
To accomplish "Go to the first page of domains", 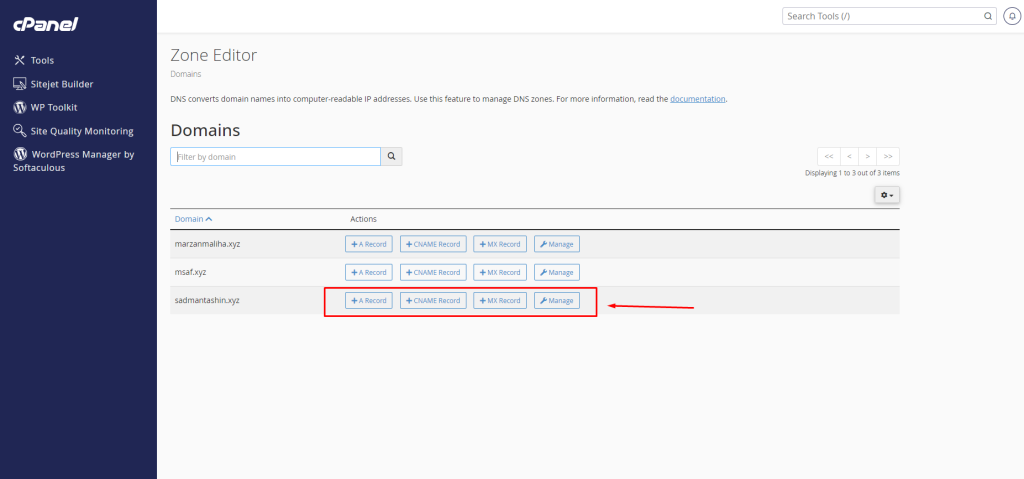I will (828, 156).
